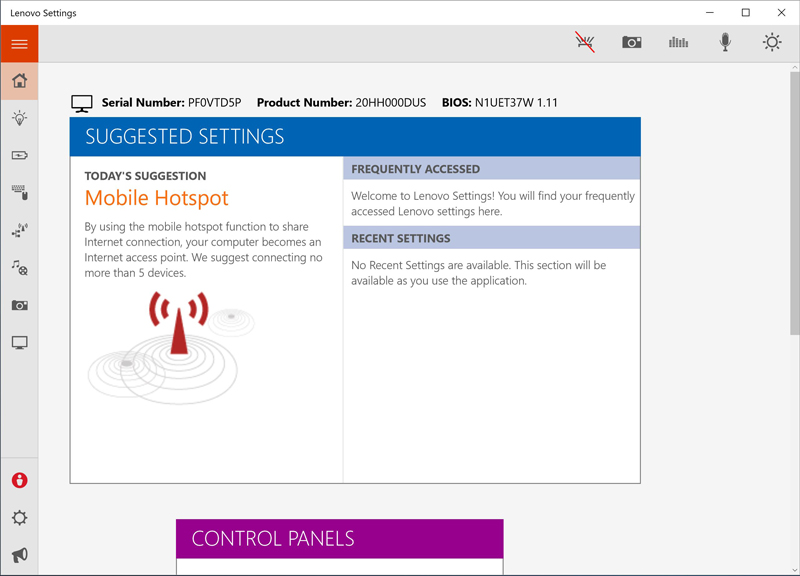The height and width of the screenshot is (576, 800).
Task: Open the hamburger navigation menu
Action: click(19, 44)
